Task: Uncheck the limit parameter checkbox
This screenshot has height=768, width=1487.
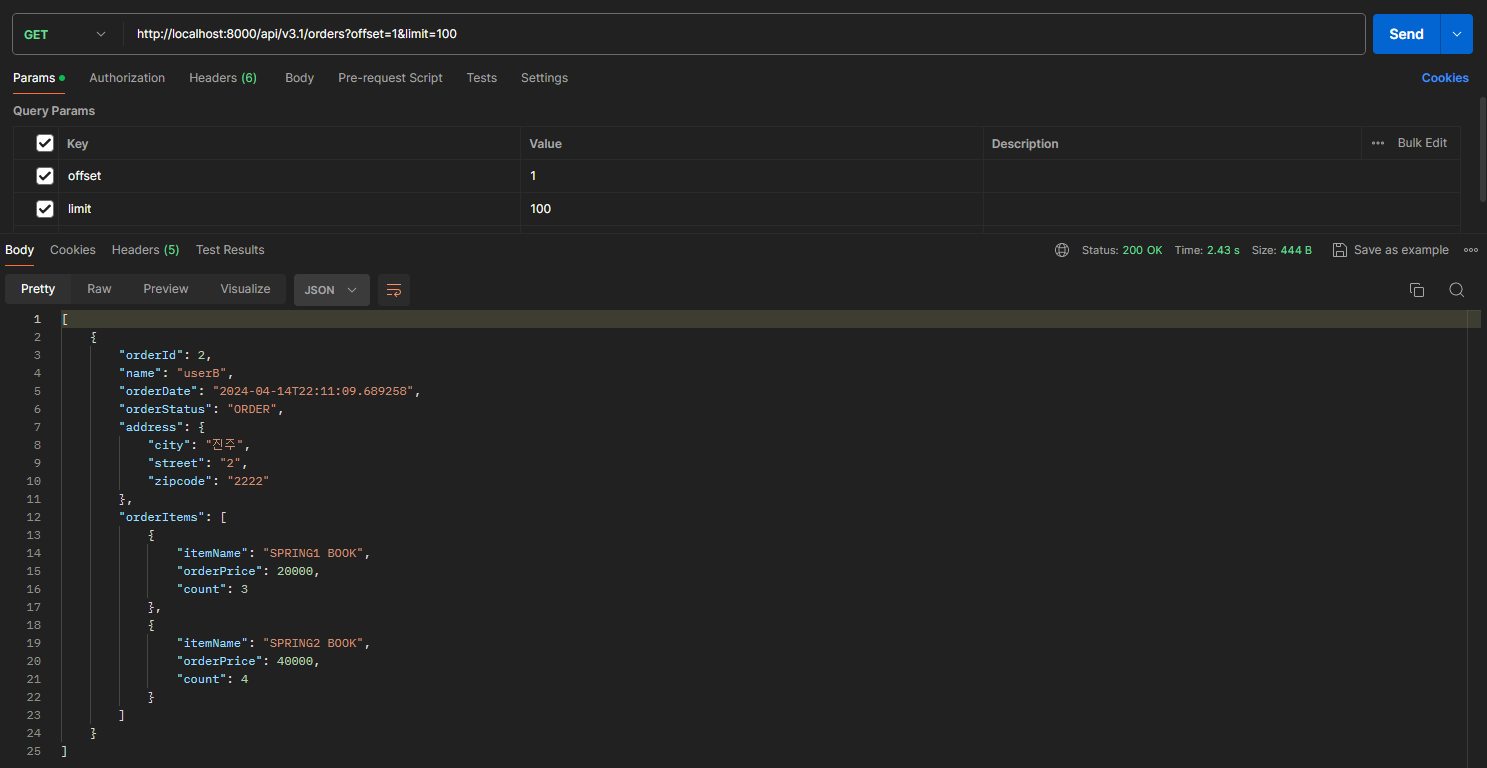Action: pos(45,209)
